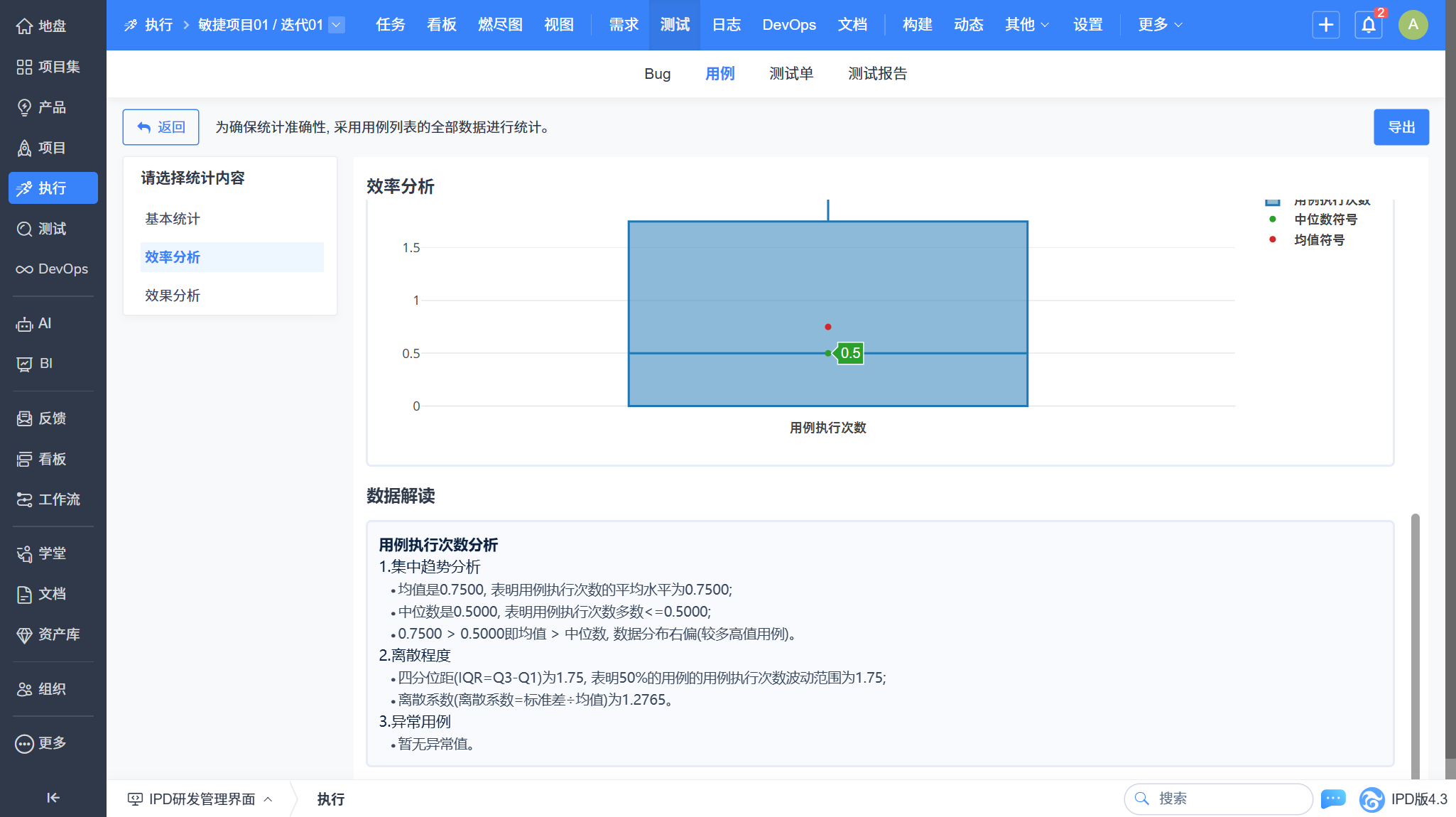Collapse the left sidebar arrow
Viewport: 1456px width, 817px height.
pos(53,797)
